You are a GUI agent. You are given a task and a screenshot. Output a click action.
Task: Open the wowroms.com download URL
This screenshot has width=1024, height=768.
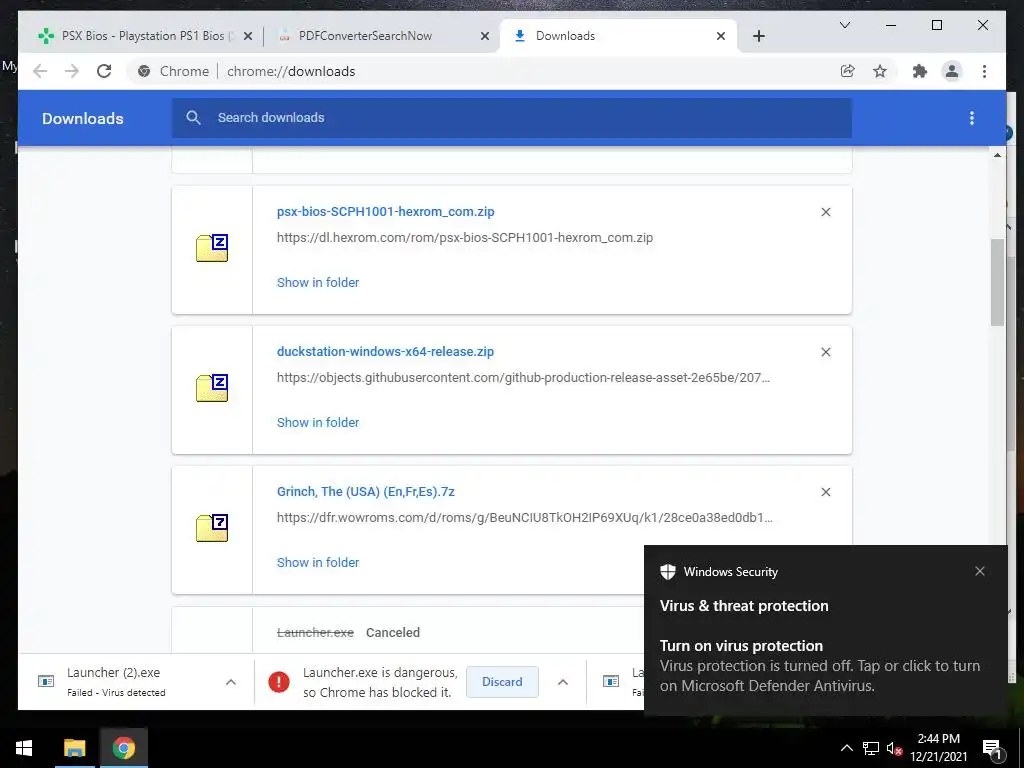[x=524, y=518]
